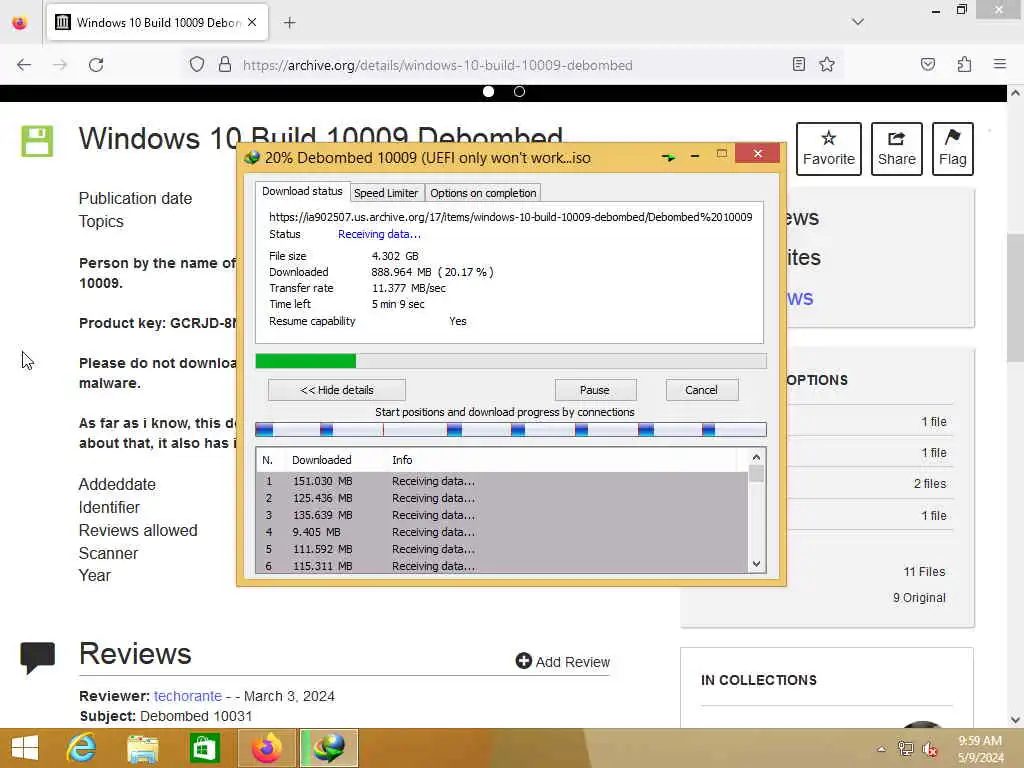Open the Firefox hamburger menu
The height and width of the screenshot is (768, 1024).
pos(1000,64)
